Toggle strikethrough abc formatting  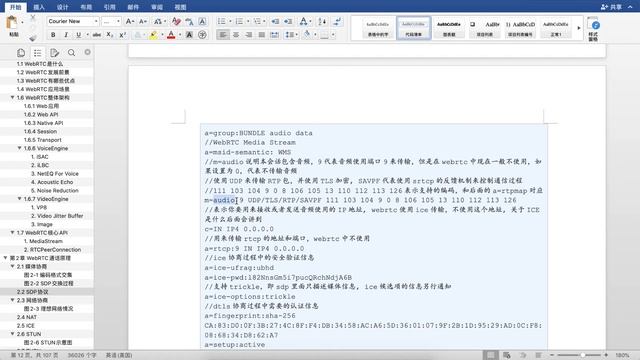[x=97, y=35]
